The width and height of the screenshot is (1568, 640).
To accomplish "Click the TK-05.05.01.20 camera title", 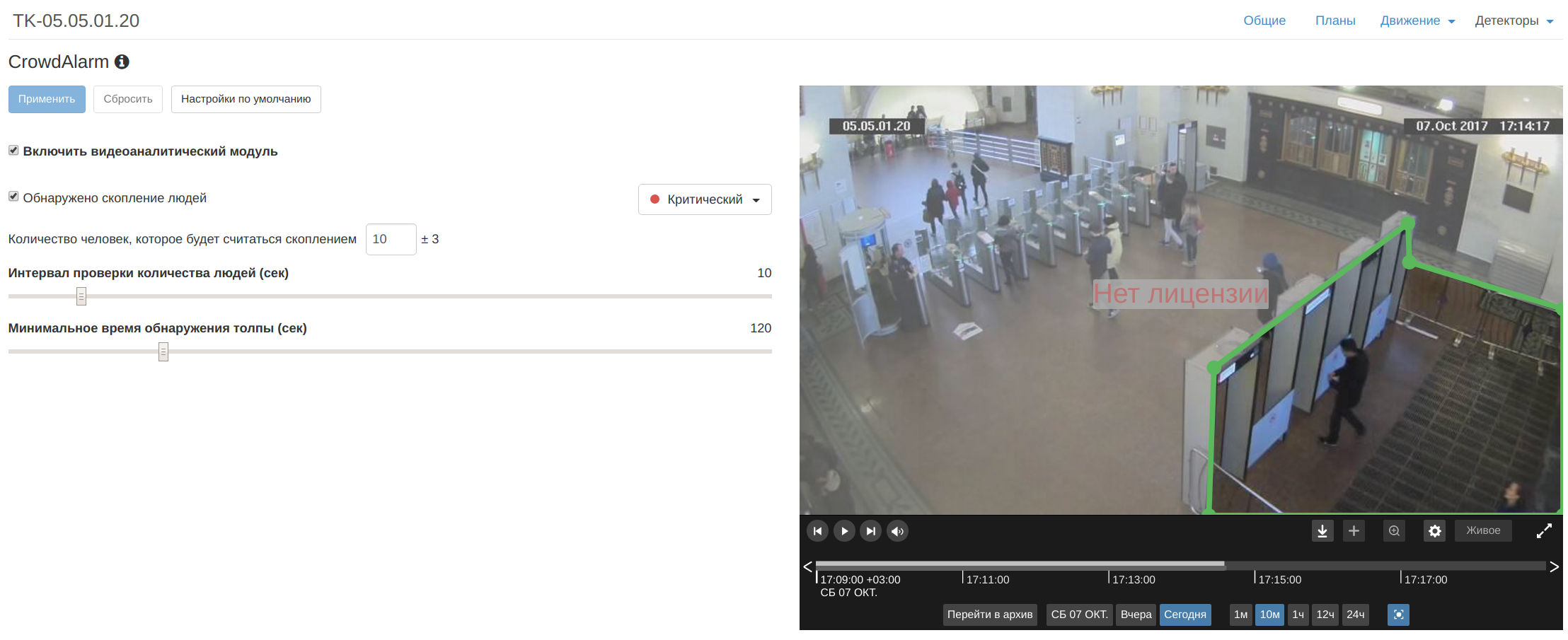I will 76,21.
